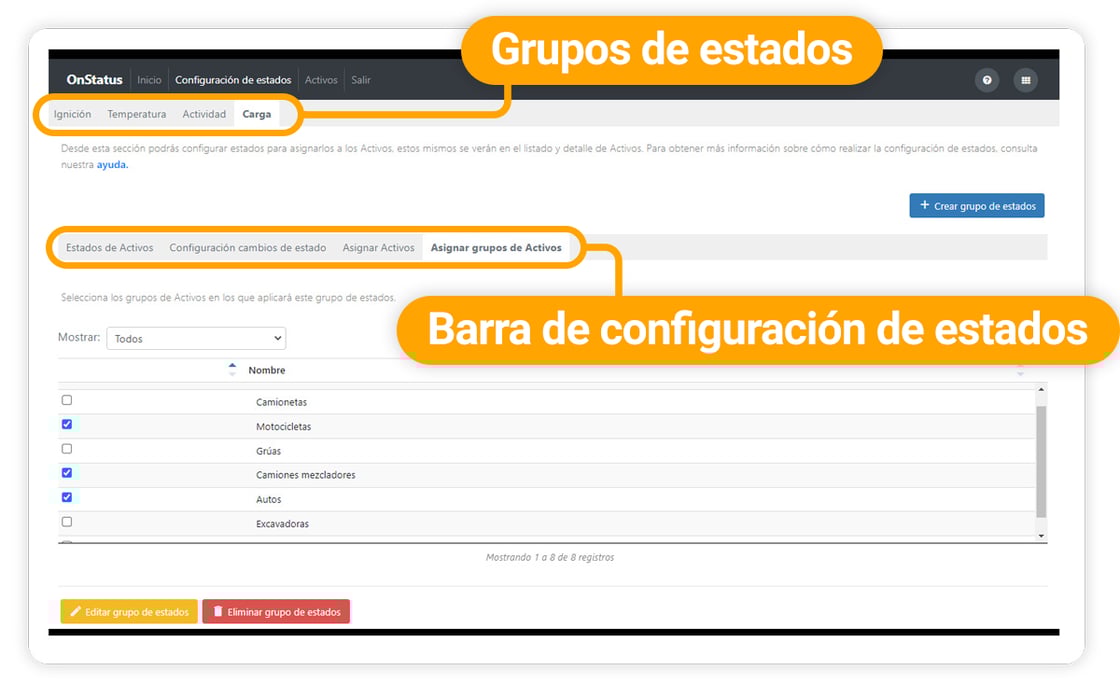Open Configuración de estados menu item
This screenshot has height=699, width=1120.
tap(233, 80)
